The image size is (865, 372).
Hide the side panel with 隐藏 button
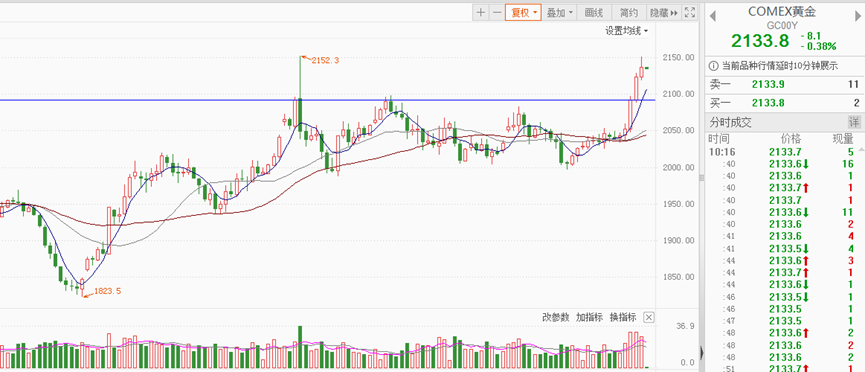point(664,13)
